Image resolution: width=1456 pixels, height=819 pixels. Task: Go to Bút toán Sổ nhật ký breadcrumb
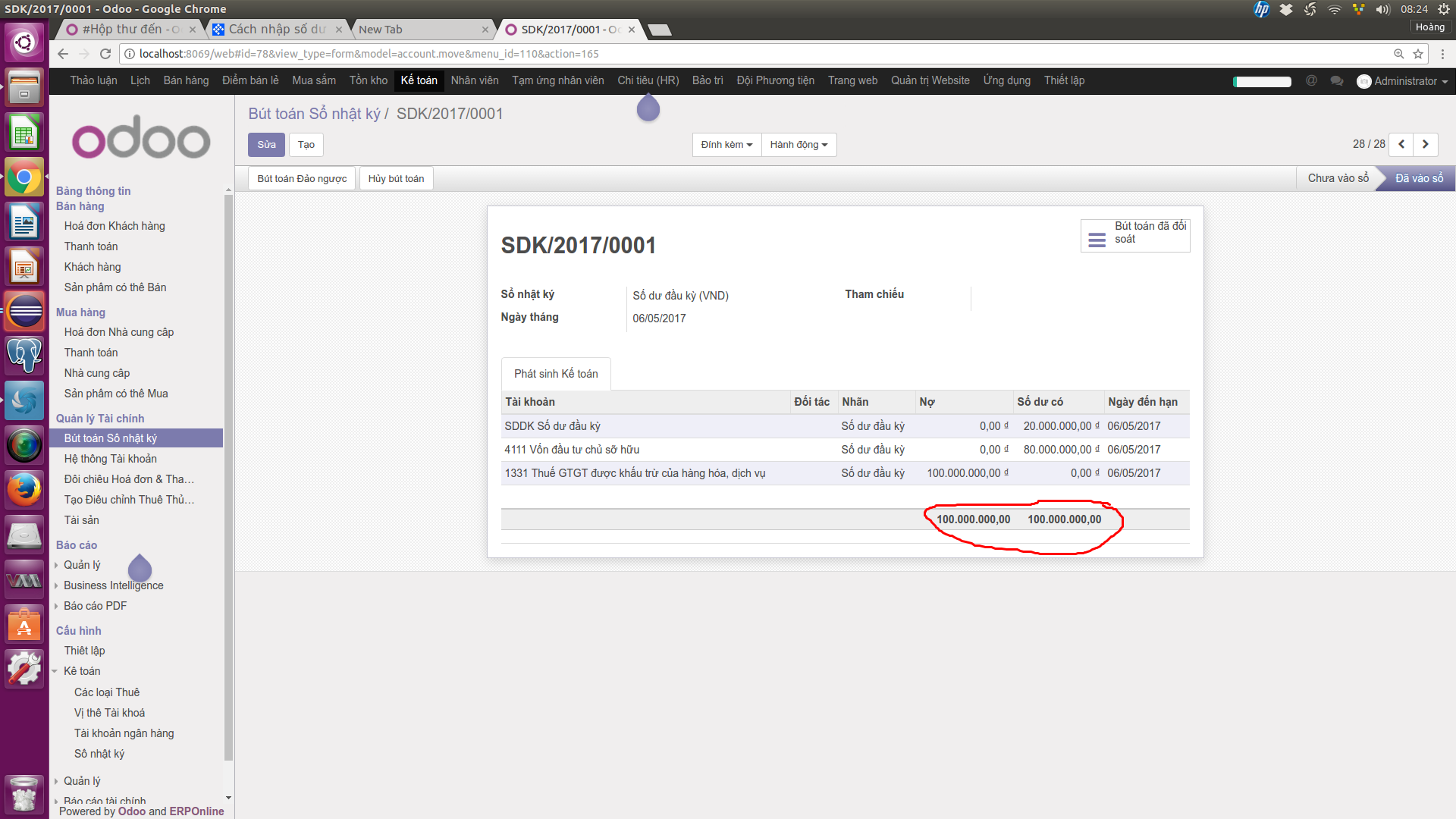coord(314,114)
